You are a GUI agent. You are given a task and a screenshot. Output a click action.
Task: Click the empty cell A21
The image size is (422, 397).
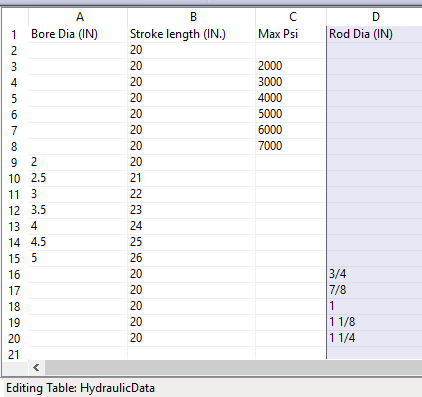click(78, 353)
